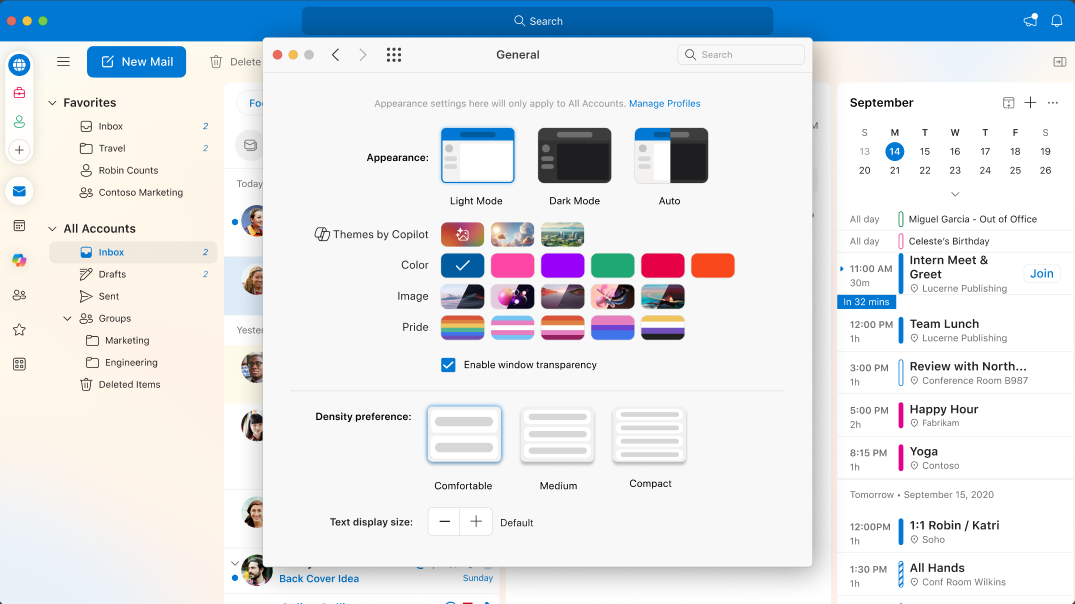Viewport: 1075px width, 604px height.
Task: Pick the green color swatch
Action: click(x=612, y=265)
